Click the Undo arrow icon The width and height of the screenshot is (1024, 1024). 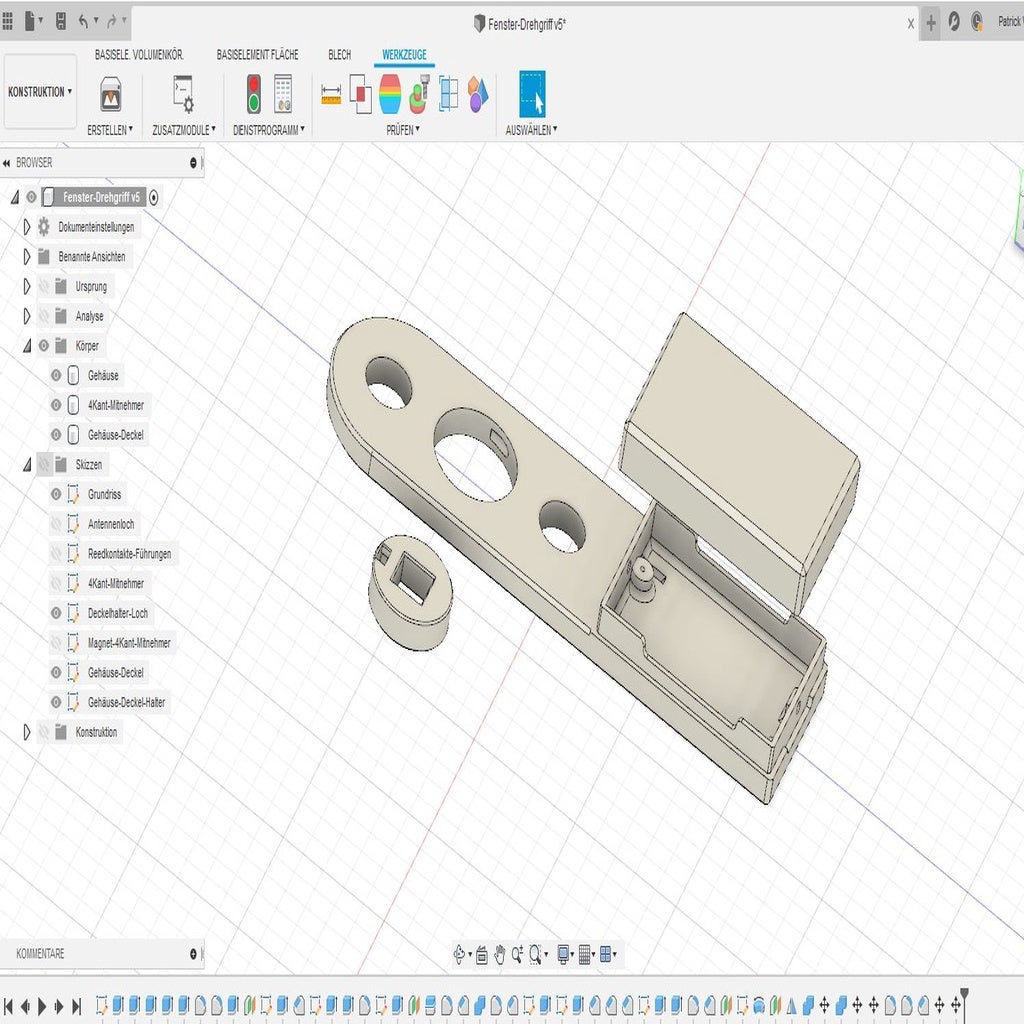(x=85, y=21)
